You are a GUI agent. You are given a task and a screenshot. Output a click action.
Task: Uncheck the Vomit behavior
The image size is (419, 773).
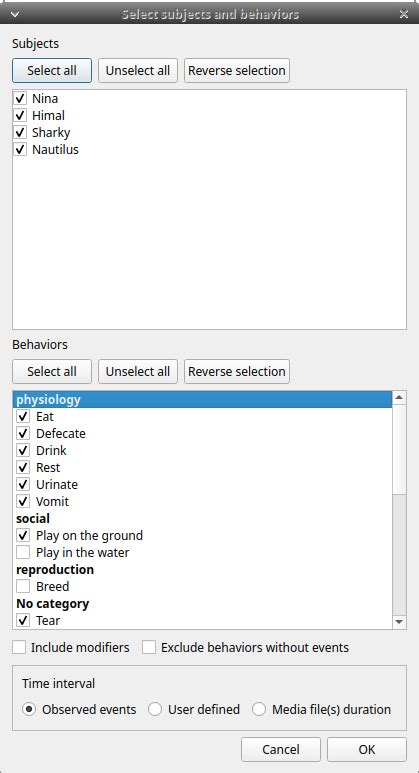click(23, 501)
